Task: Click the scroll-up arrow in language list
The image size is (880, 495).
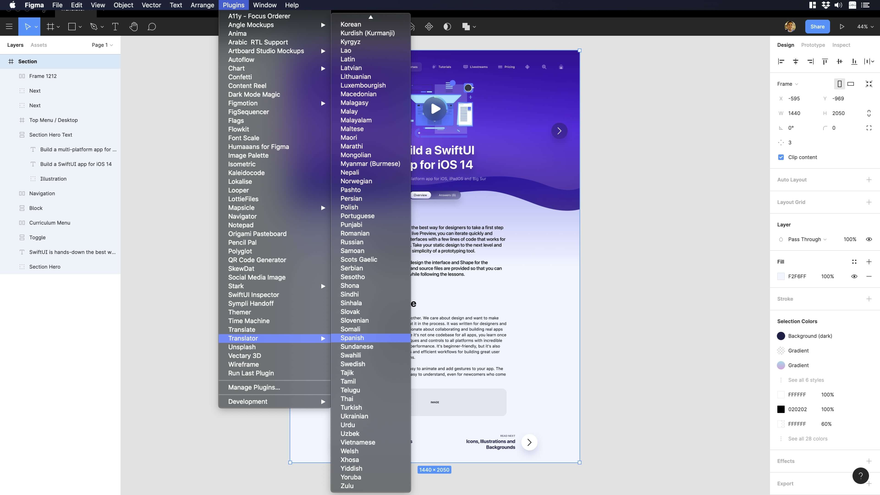Action: pos(370,17)
